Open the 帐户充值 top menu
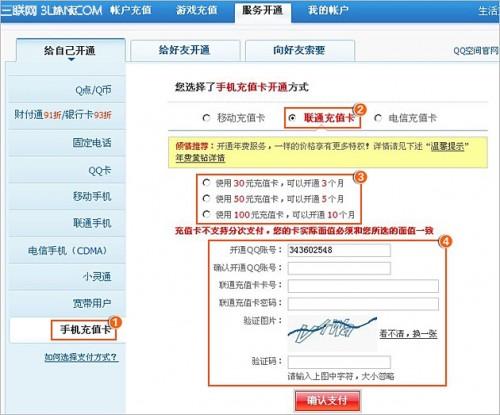This screenshot has height=415, width=500. (131, 10)
